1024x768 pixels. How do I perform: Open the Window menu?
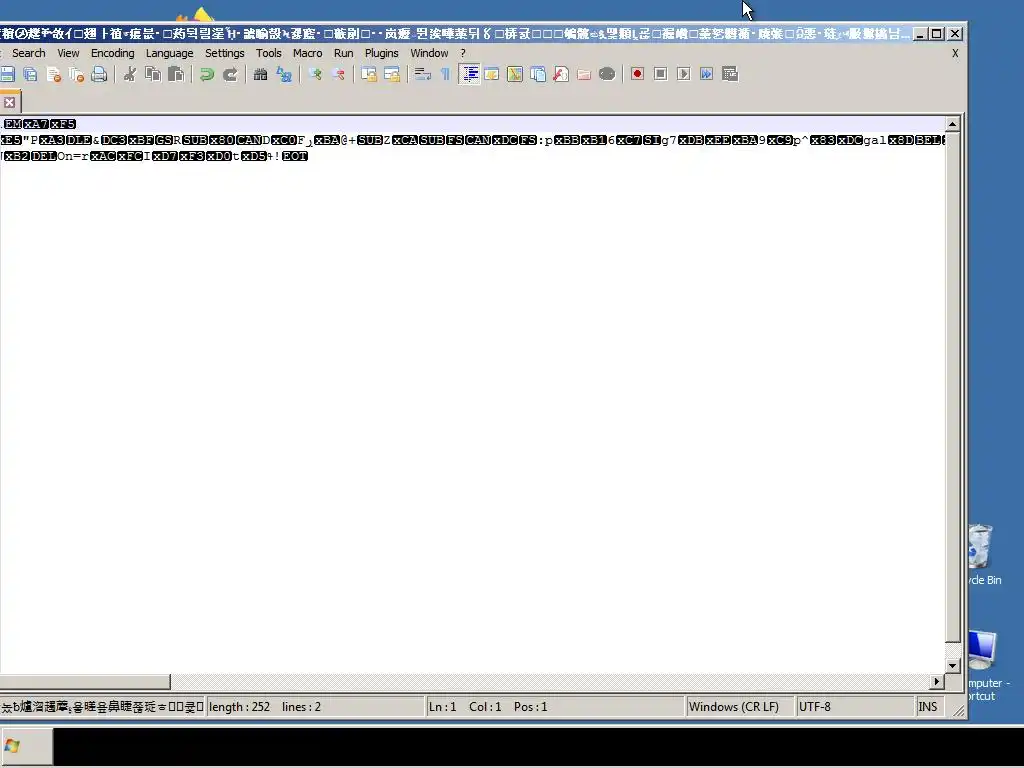429,53
